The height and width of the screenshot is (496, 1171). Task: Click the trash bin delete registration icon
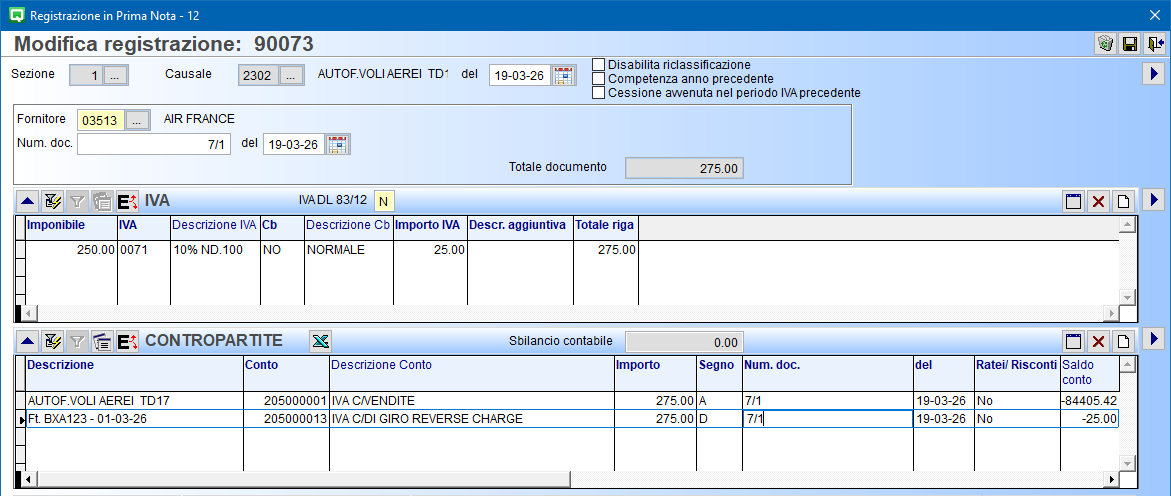(x=1105, y=44)
